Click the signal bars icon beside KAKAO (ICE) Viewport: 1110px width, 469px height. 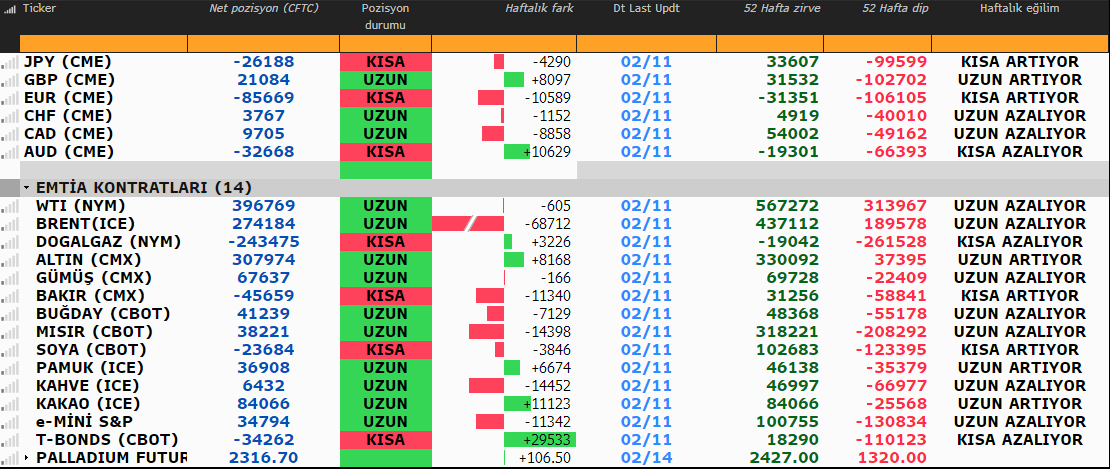(10, 404)
